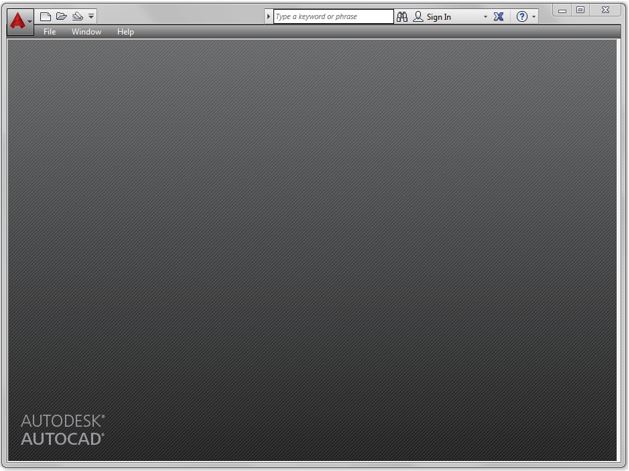
Task: Click the binoculars search icon
Action: tap(402, 17)
